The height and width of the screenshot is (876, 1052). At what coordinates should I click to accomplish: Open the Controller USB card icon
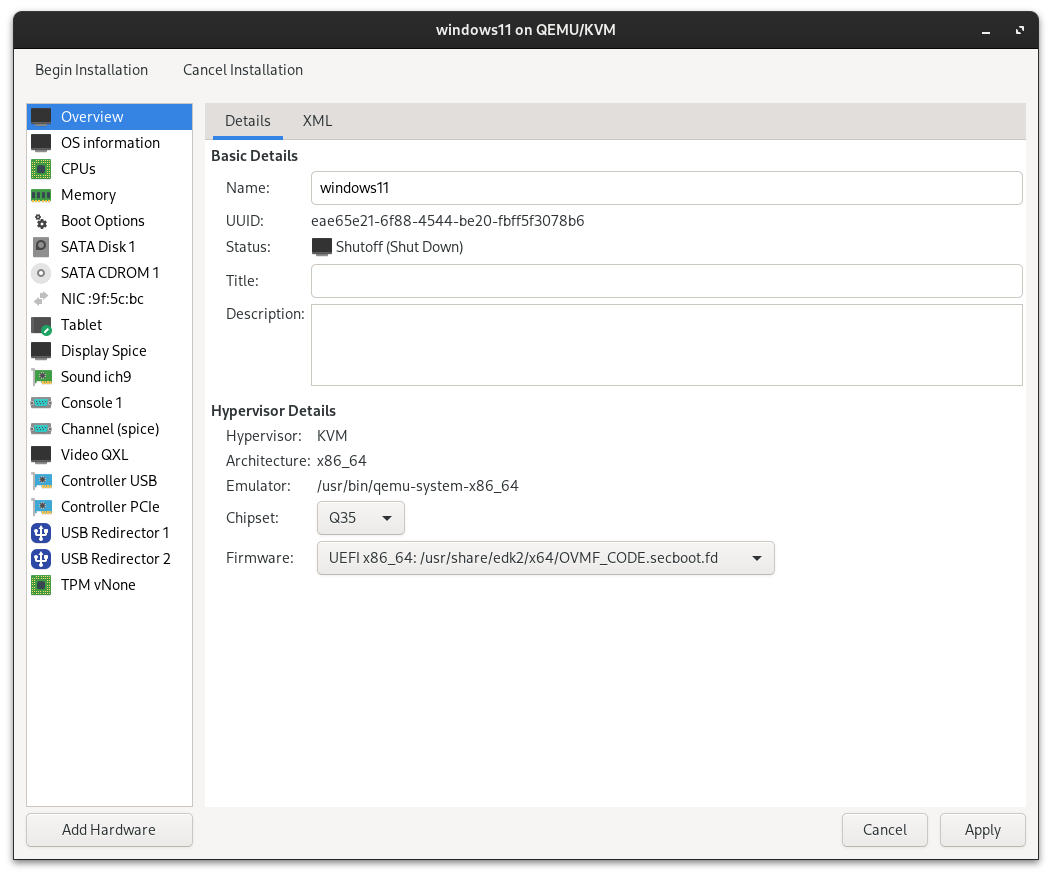(41, 481)
